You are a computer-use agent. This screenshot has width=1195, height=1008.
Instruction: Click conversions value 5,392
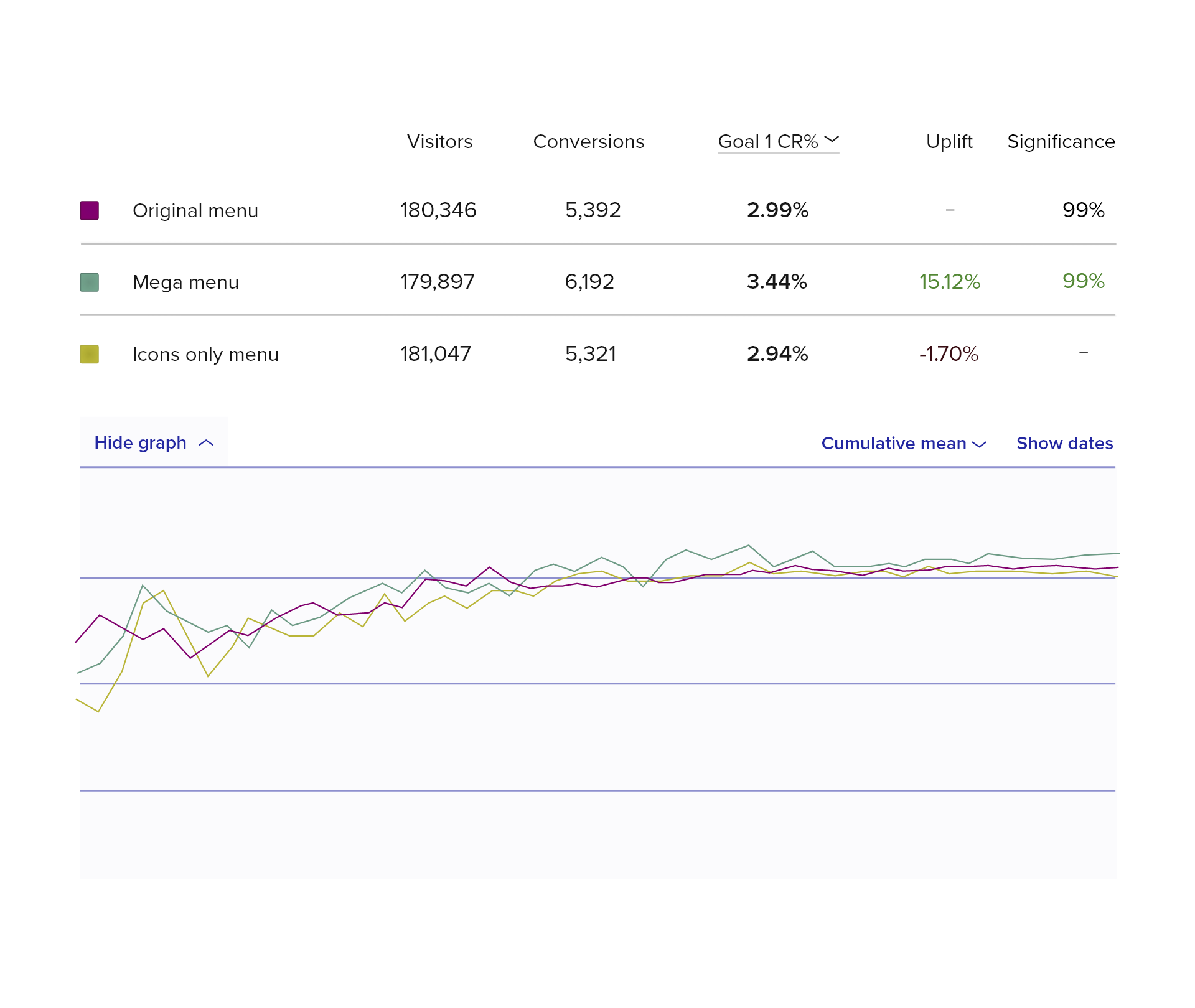593,210
